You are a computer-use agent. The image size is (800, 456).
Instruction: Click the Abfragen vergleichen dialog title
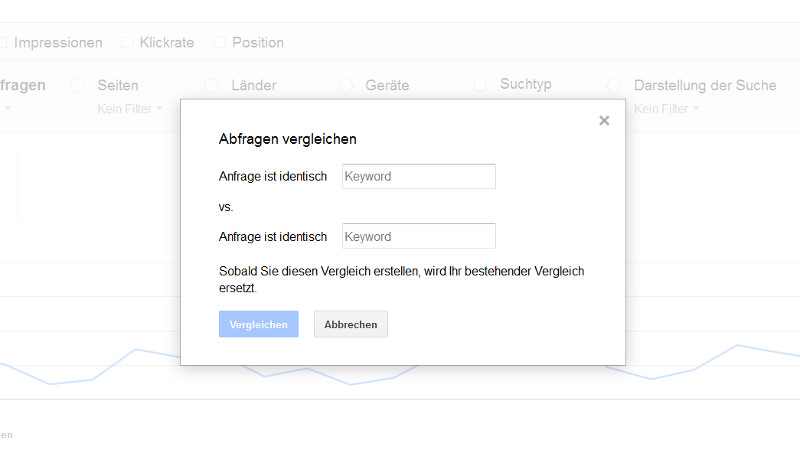click(x=287, y=140)
